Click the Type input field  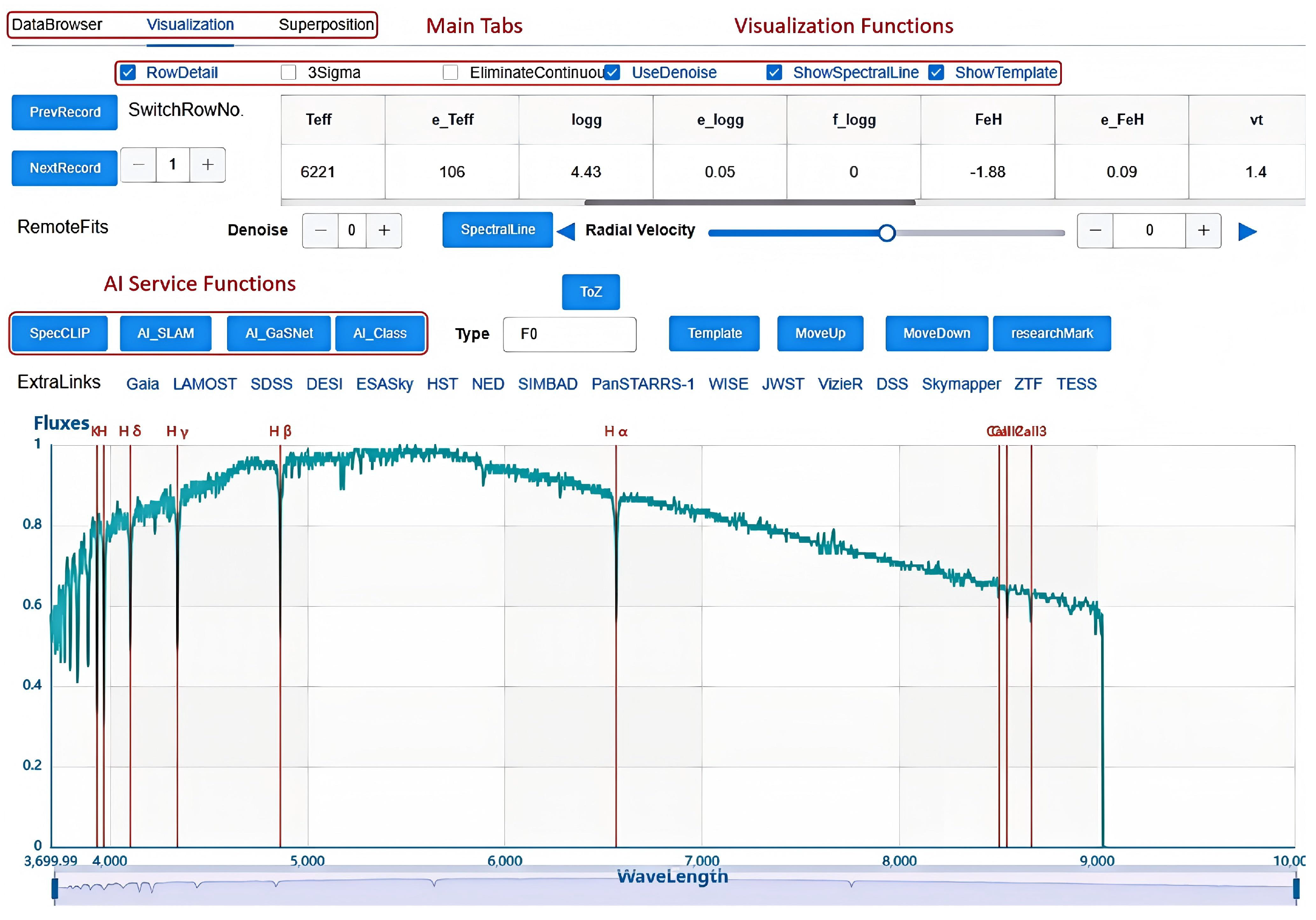[569, 334]
